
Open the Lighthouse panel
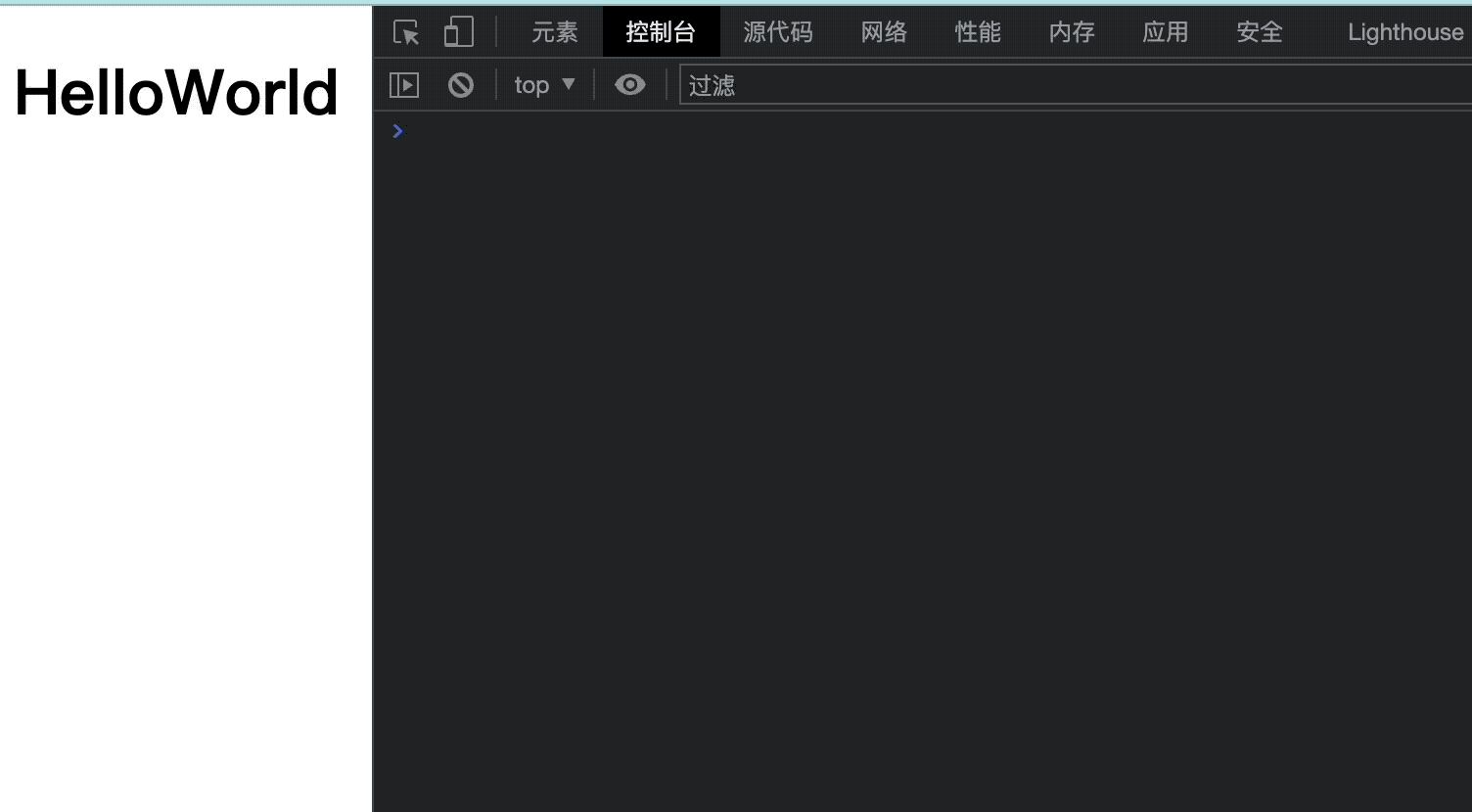(x=1405, y=31)
